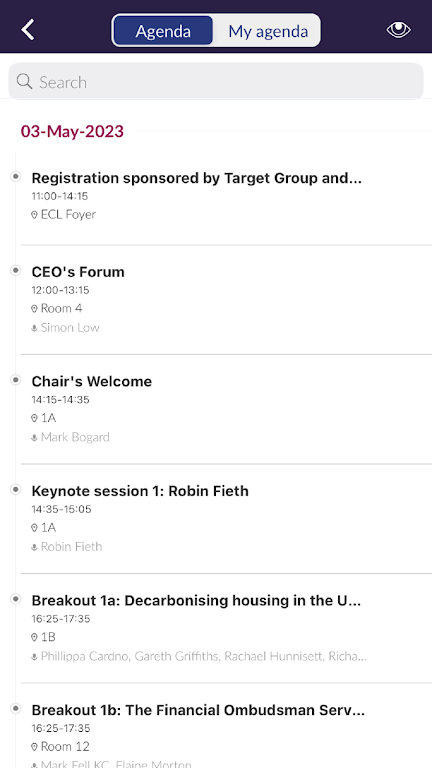Click the microphone icon beside Simon Low

tap(34, 328)
